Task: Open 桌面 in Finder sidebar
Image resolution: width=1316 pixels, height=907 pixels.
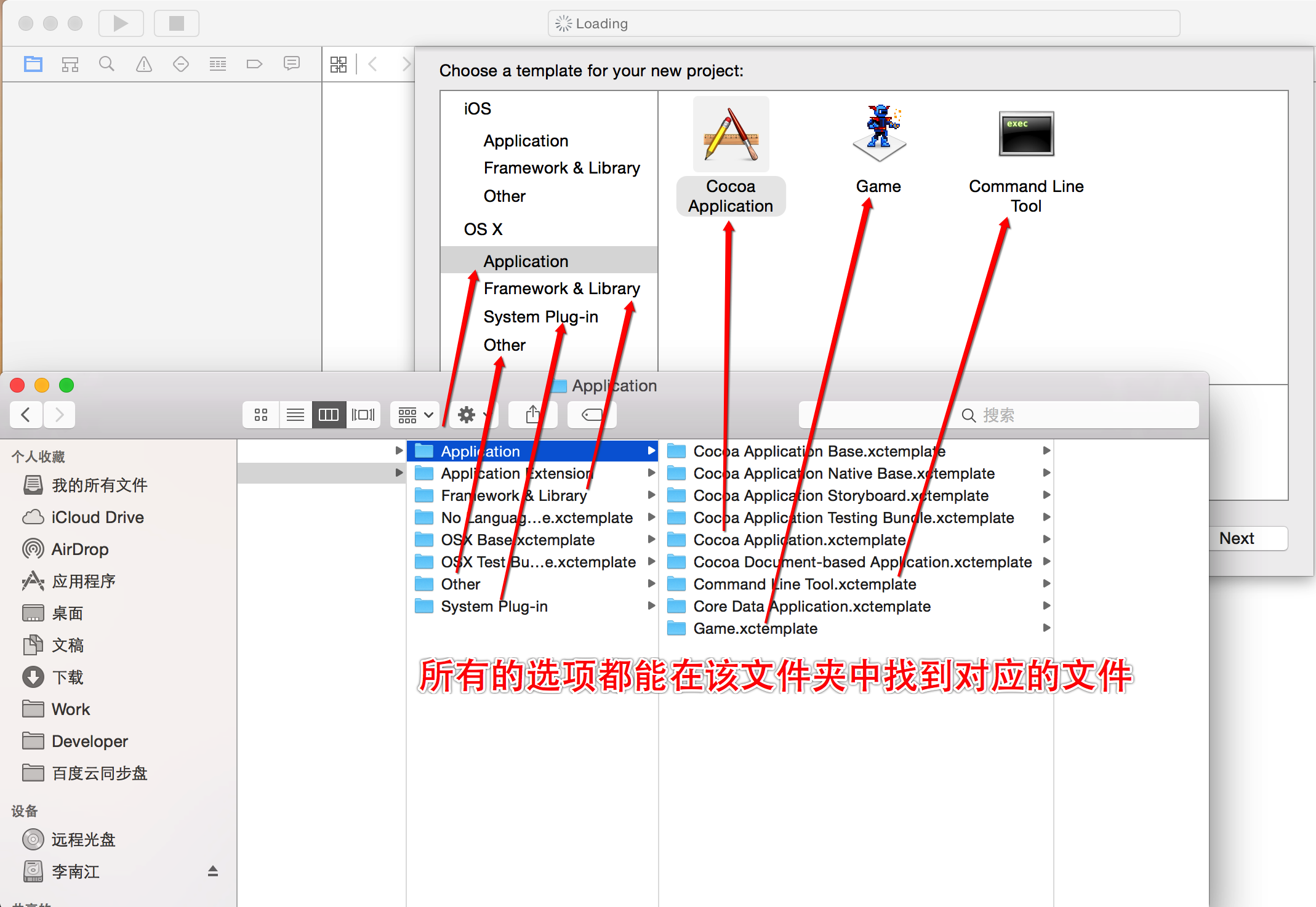Action: pyautogui.click(x=67, y=613)
